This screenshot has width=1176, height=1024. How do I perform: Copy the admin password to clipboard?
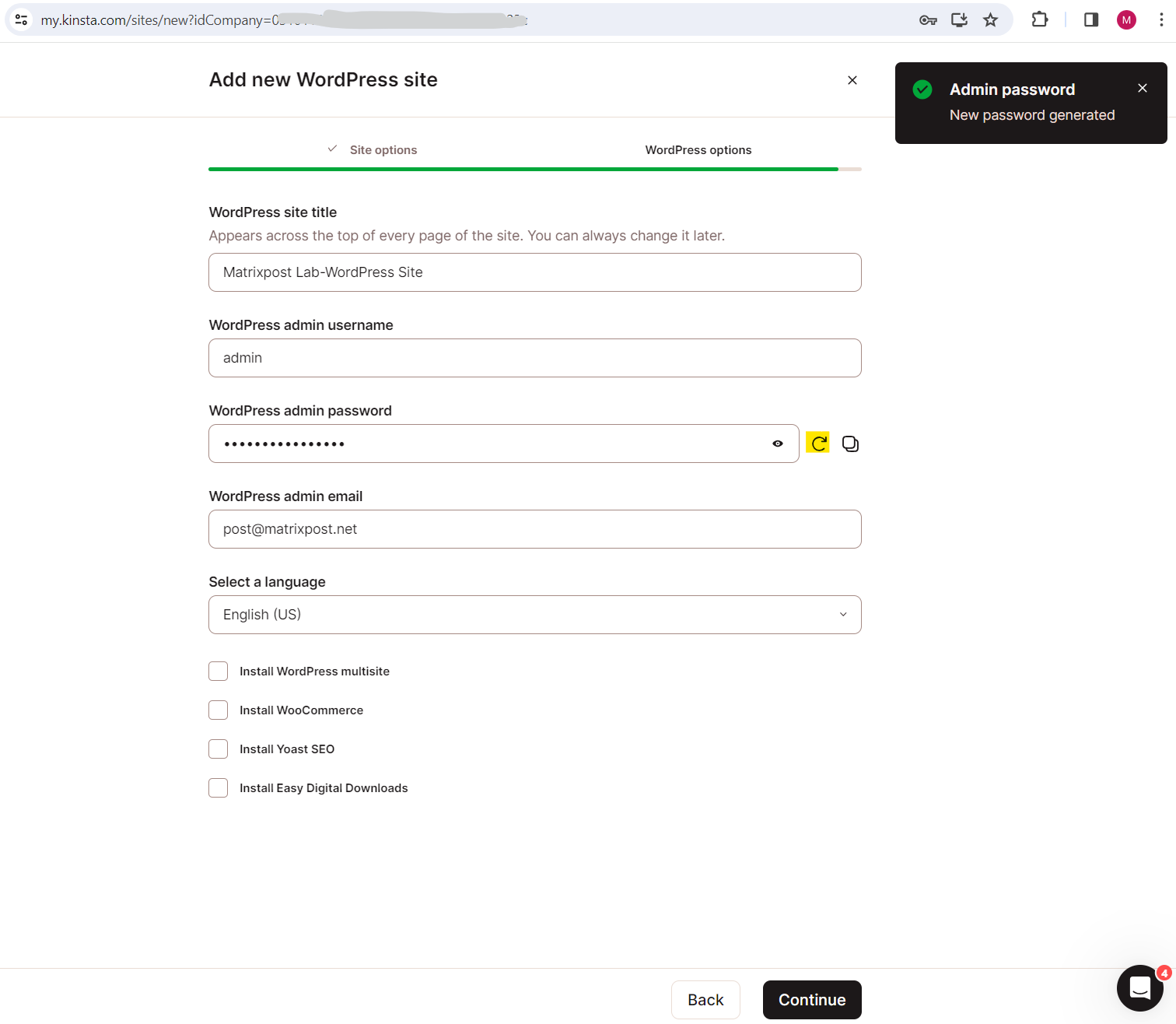point(850,444)
